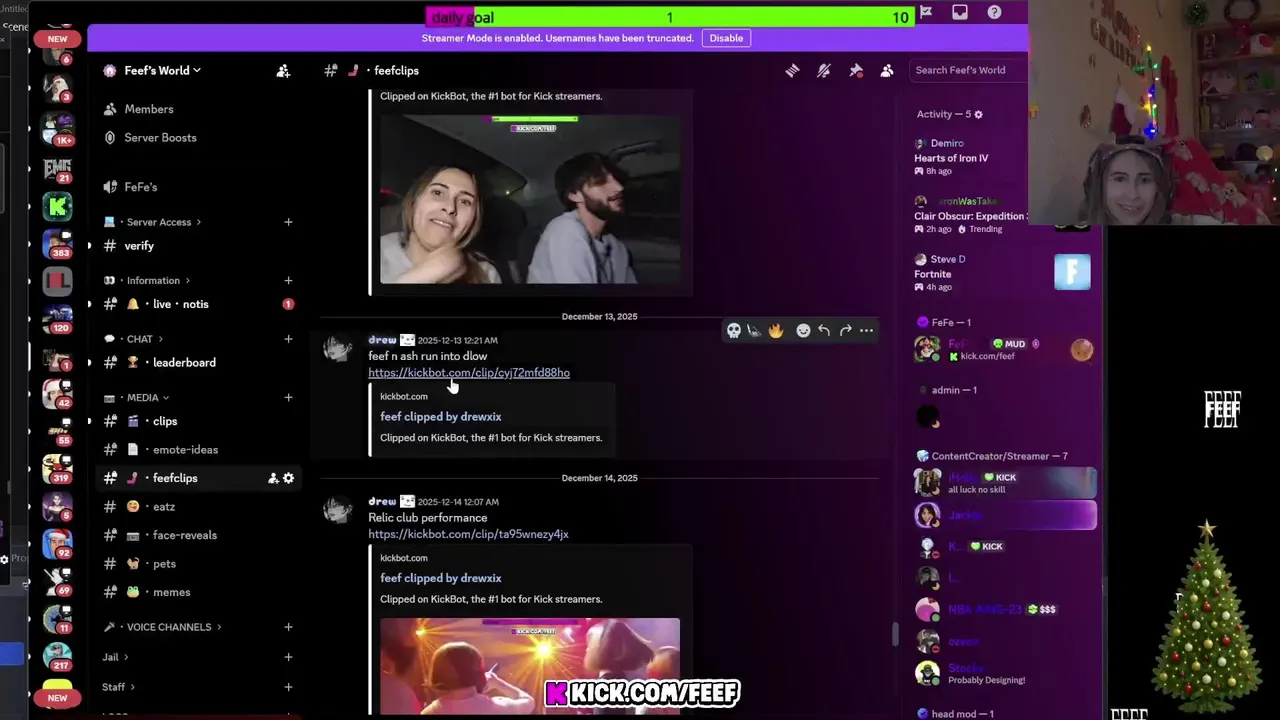Forward the message using forward arrow

click(x=845, y=330)
